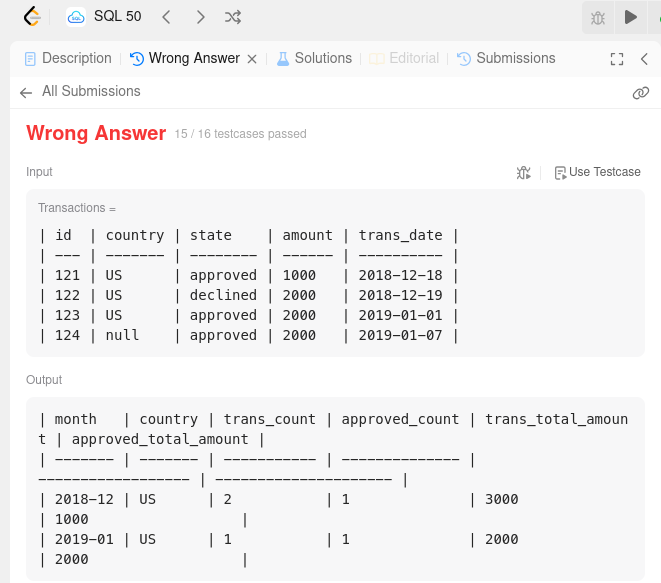Collapse the panel with the chevron
The height and width of the screenshot is (583, 661).
(x=644, y=59)
